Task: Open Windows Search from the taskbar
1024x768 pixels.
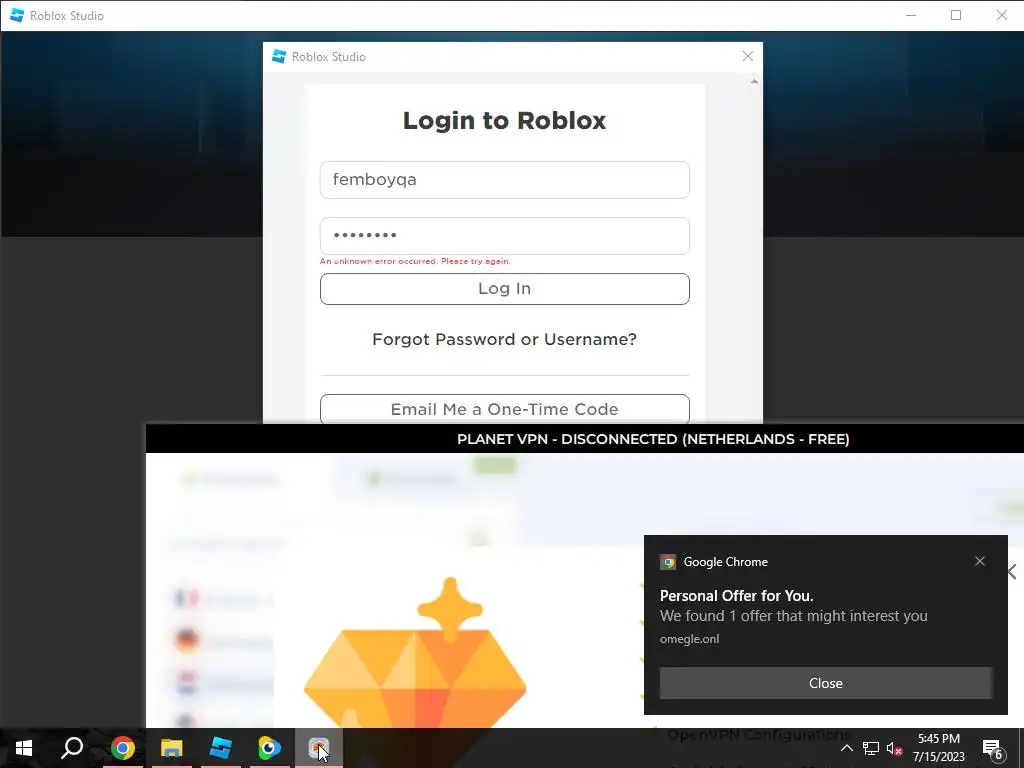Action: click(72, 748)
